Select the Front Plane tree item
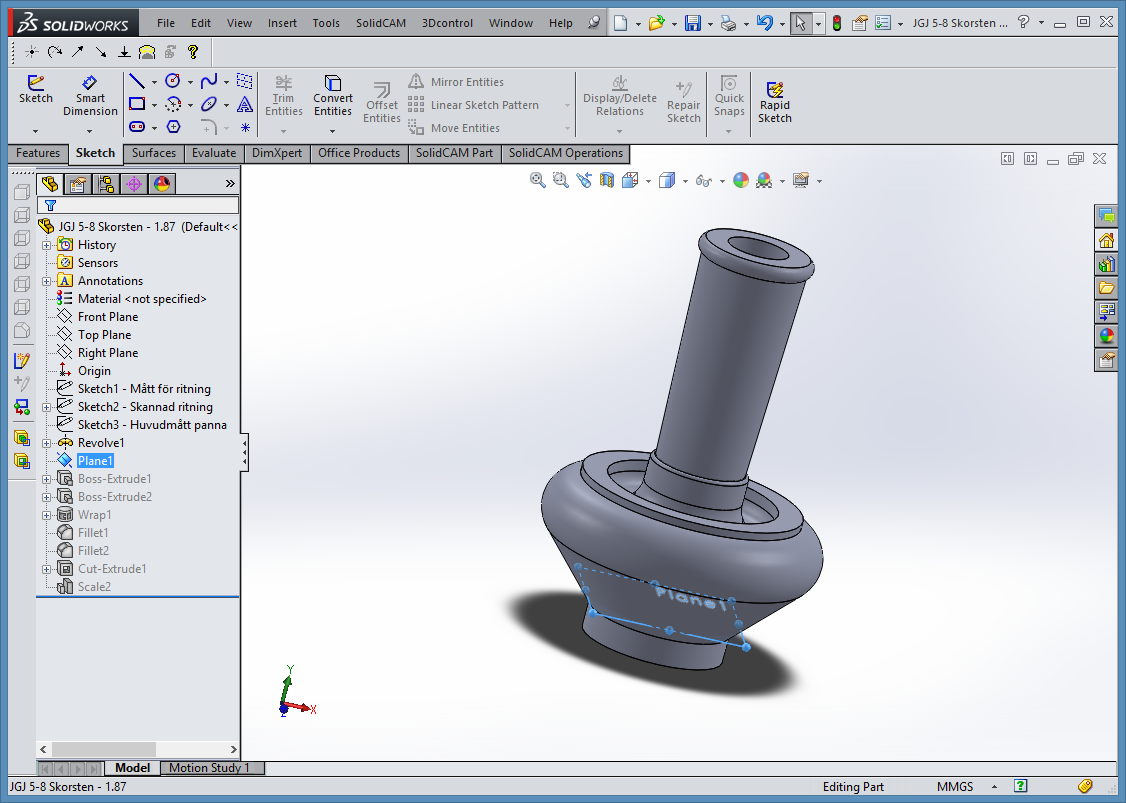 108,317
